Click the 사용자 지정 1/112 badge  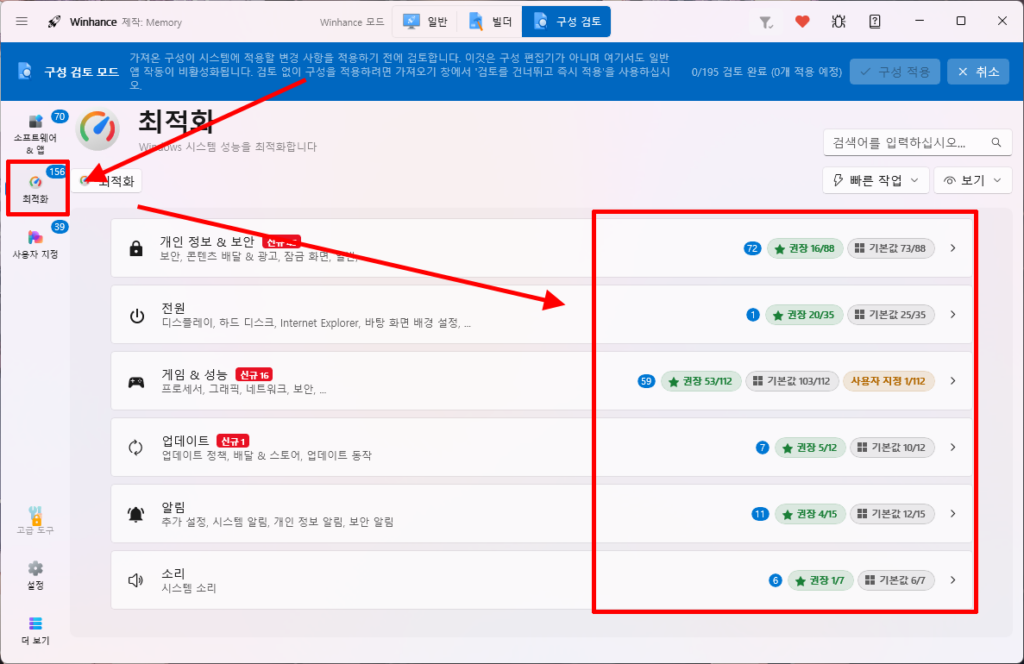[x=888, y=381]
